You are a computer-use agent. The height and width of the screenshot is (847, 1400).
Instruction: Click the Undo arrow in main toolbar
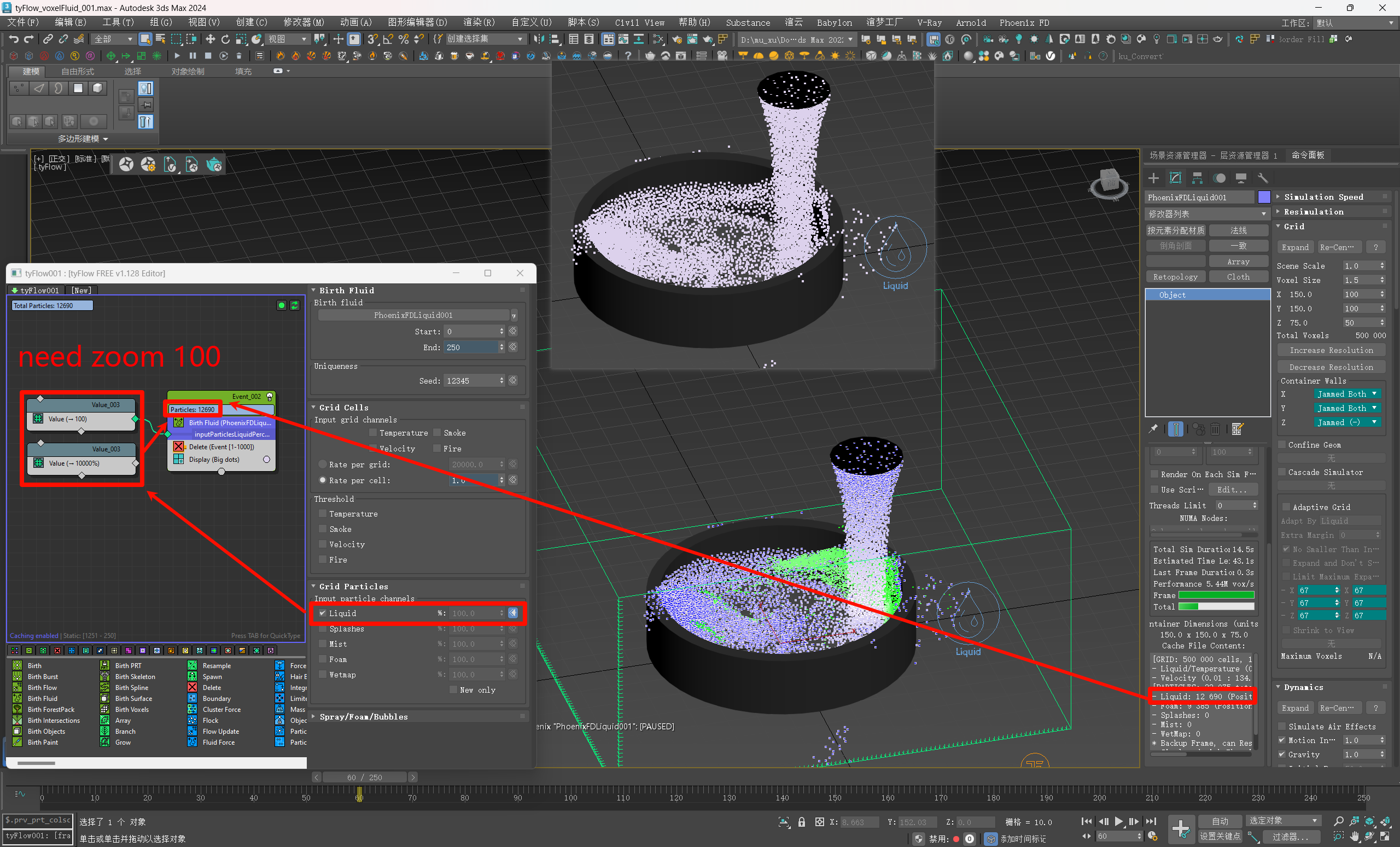tap(14, 39)
